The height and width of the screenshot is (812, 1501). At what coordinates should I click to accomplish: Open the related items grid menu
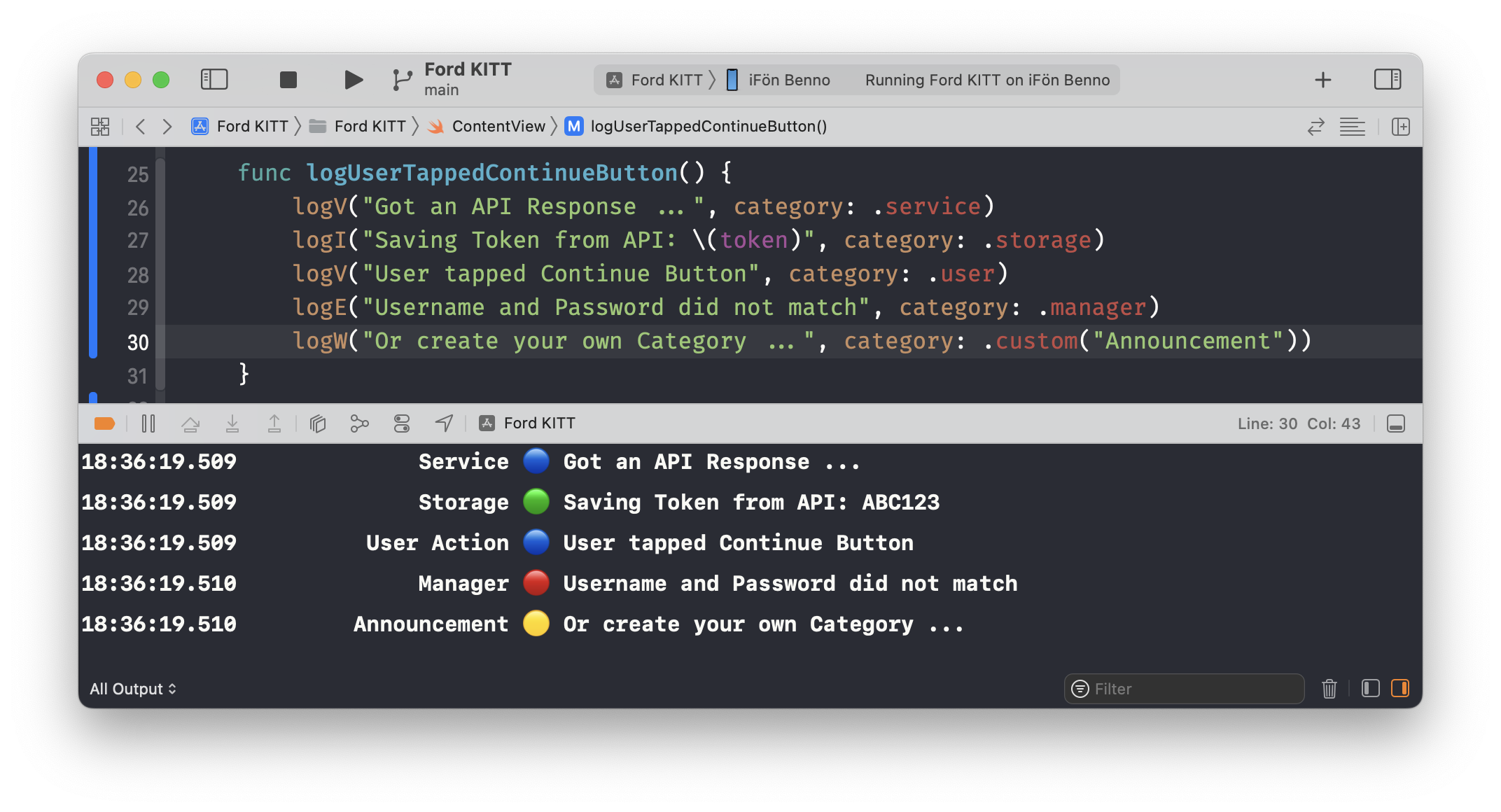pos(100,127)
